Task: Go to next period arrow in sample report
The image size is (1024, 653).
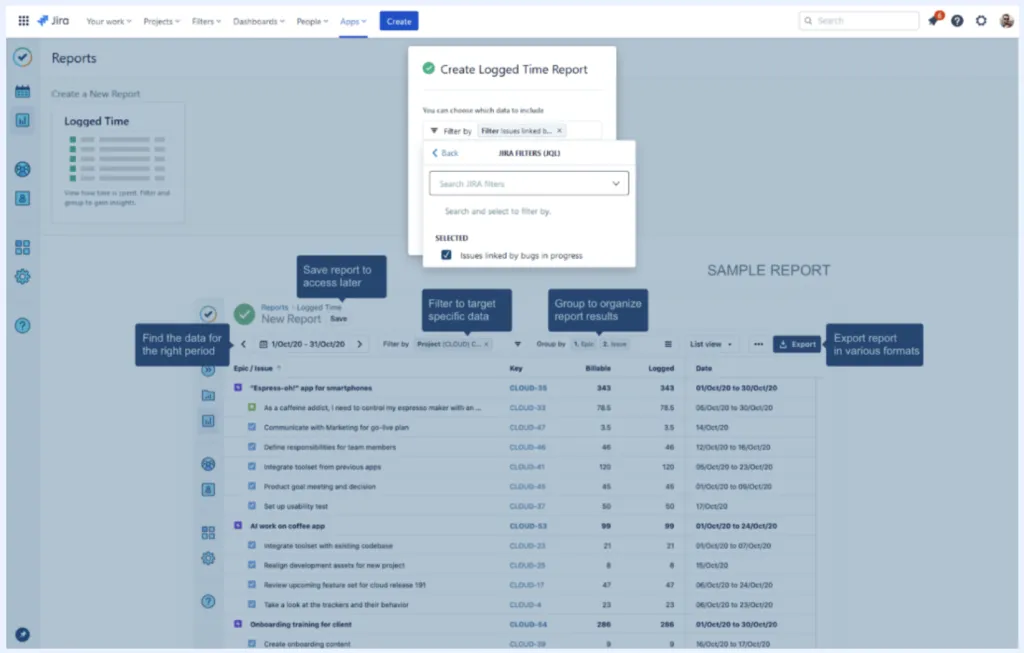Action: pos(359,344)
